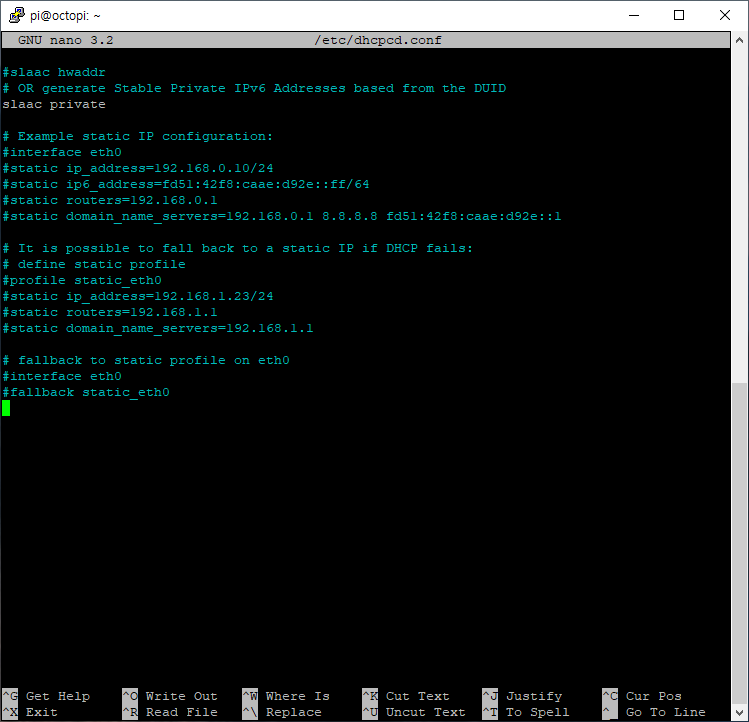
Task: Click 'Justify' shortcut label
Action: pyautogui.click(x=534, y=696)
